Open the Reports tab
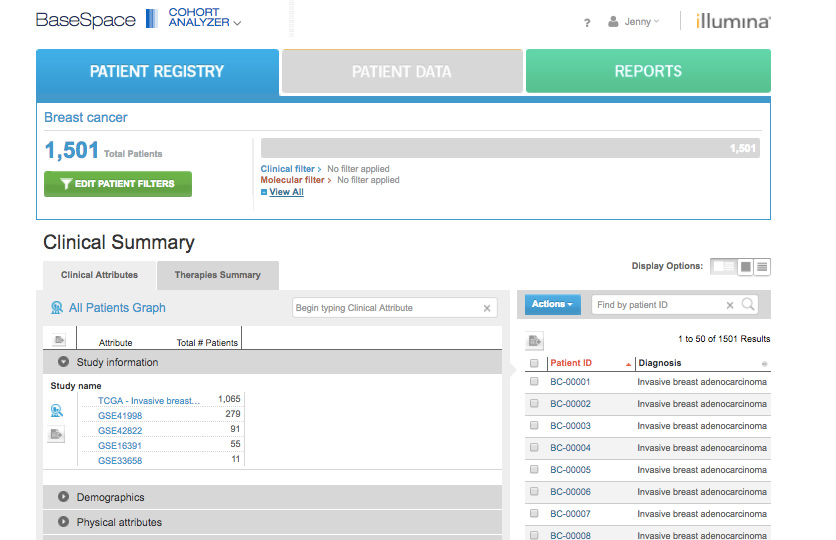The width and height of the screenshot is (836, 540). [x=648, y=71]
